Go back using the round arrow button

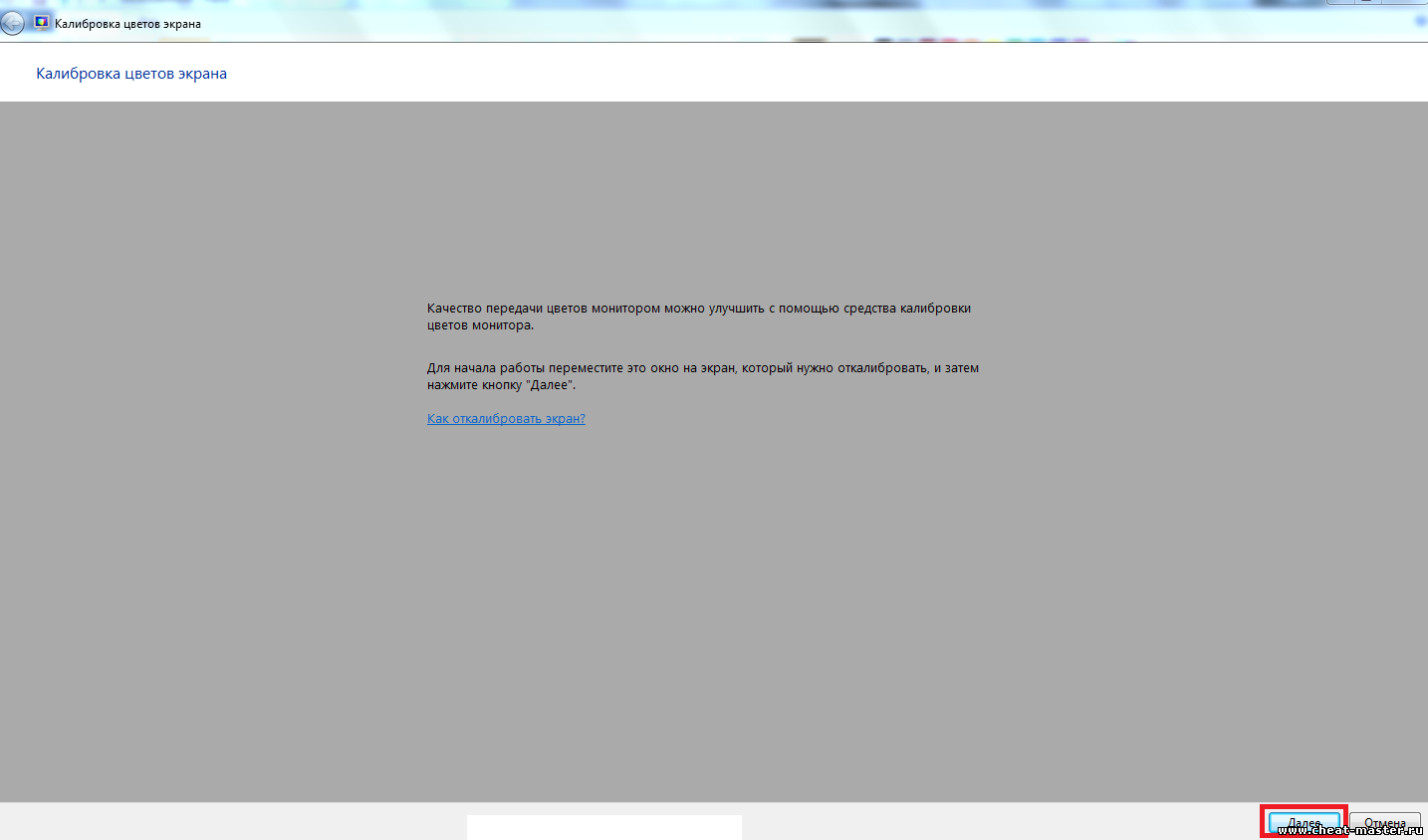tap(12, 23)
